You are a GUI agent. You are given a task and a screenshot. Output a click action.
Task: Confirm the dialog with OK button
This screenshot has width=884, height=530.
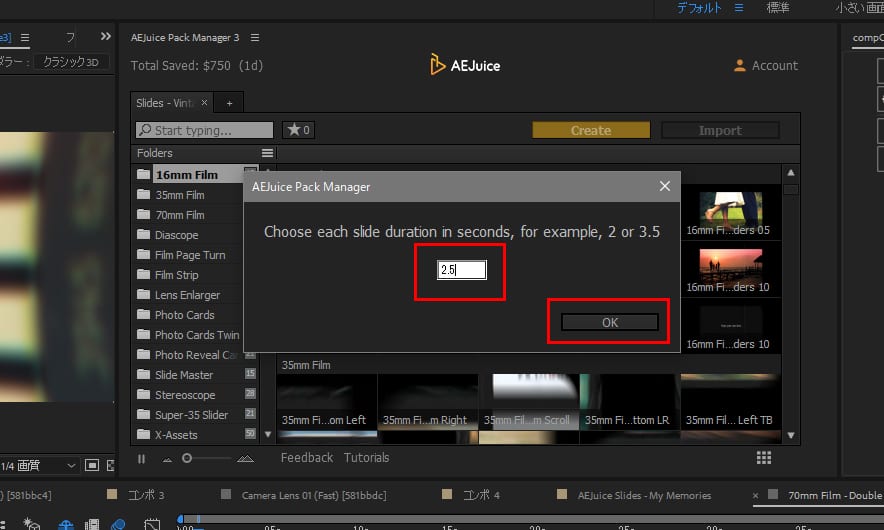tap(610, 322)
